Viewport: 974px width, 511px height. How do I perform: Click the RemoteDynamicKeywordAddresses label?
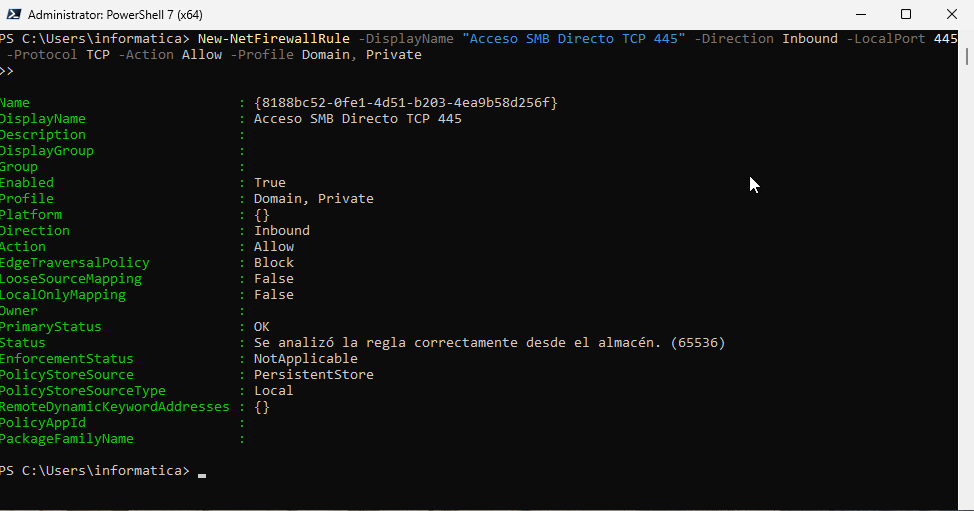pyautogui.click(x=115, y=407)
